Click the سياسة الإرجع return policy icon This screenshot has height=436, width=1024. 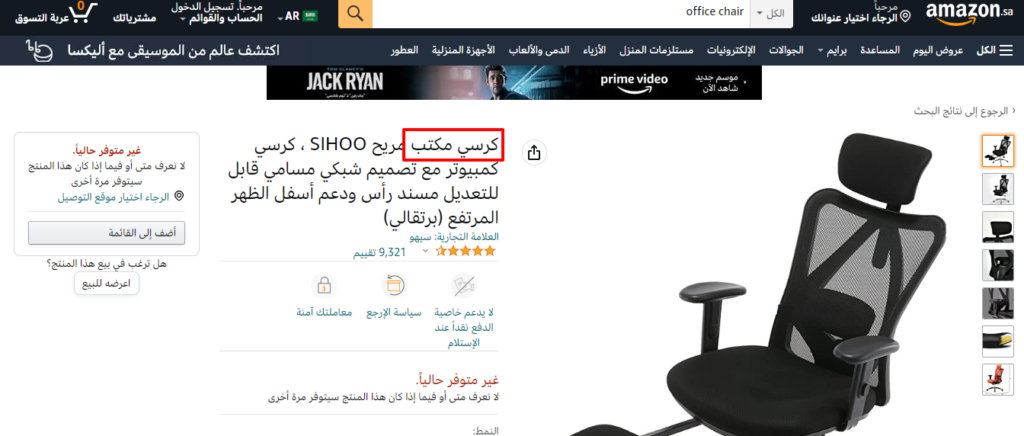point(393,285)
